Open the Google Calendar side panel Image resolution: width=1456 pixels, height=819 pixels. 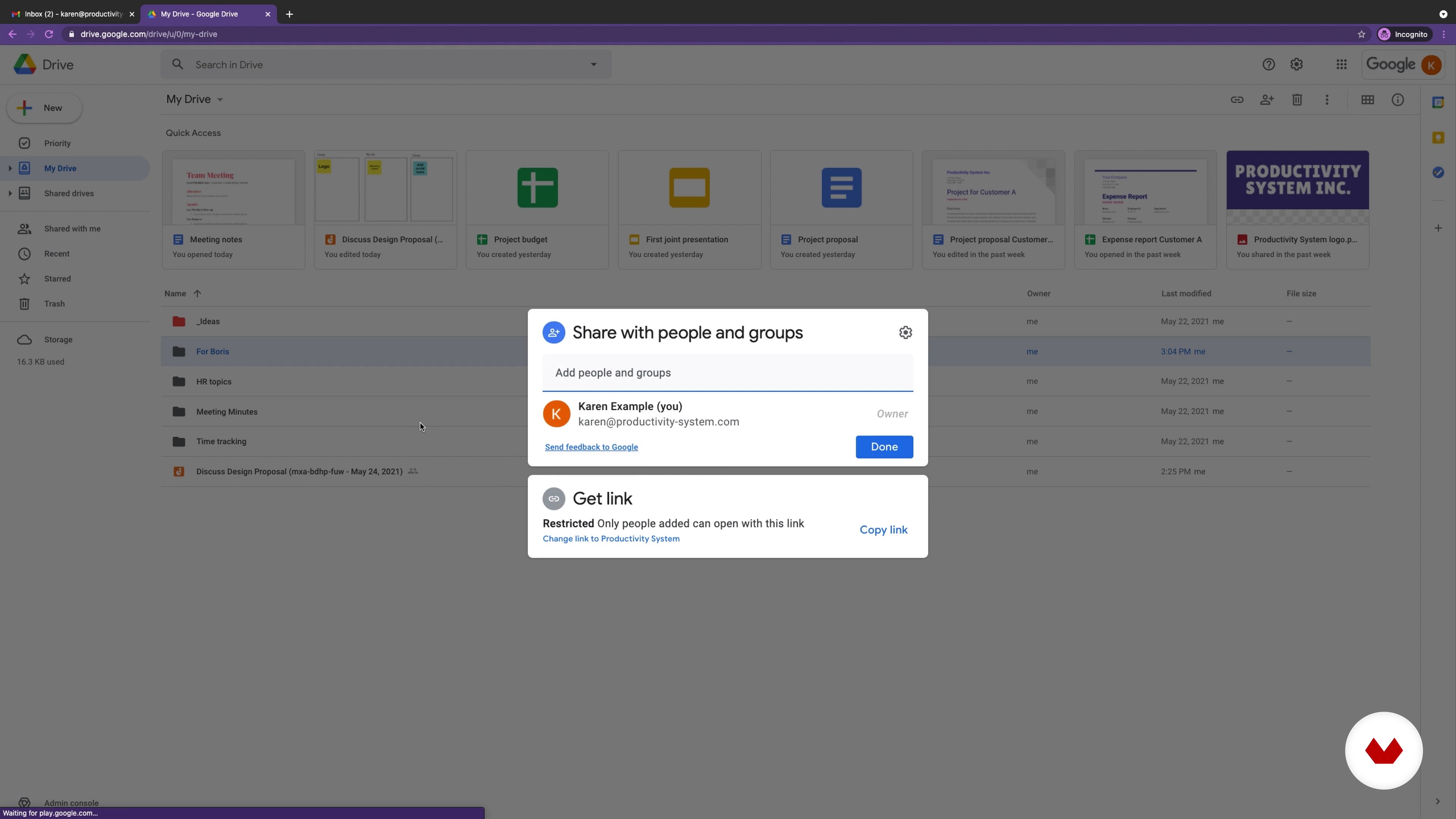pos(1438,102)
